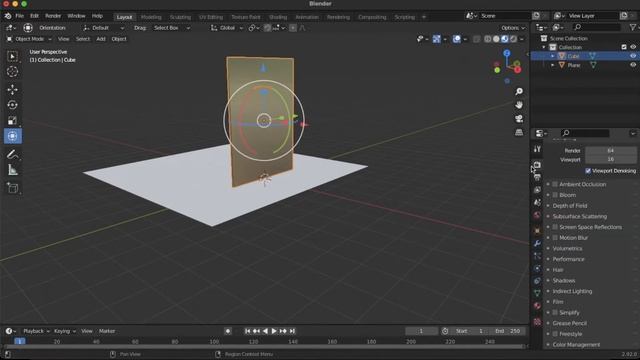Switch the perspective/orthographic grid icon
Viewport: 640px width, 360px height.
click(519, 132)
